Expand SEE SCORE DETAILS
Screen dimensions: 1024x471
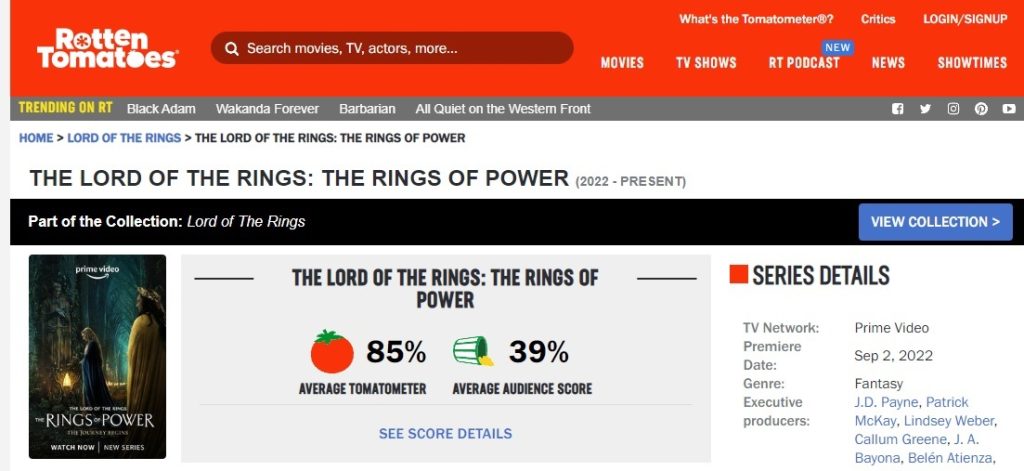[x=445, y=434]
